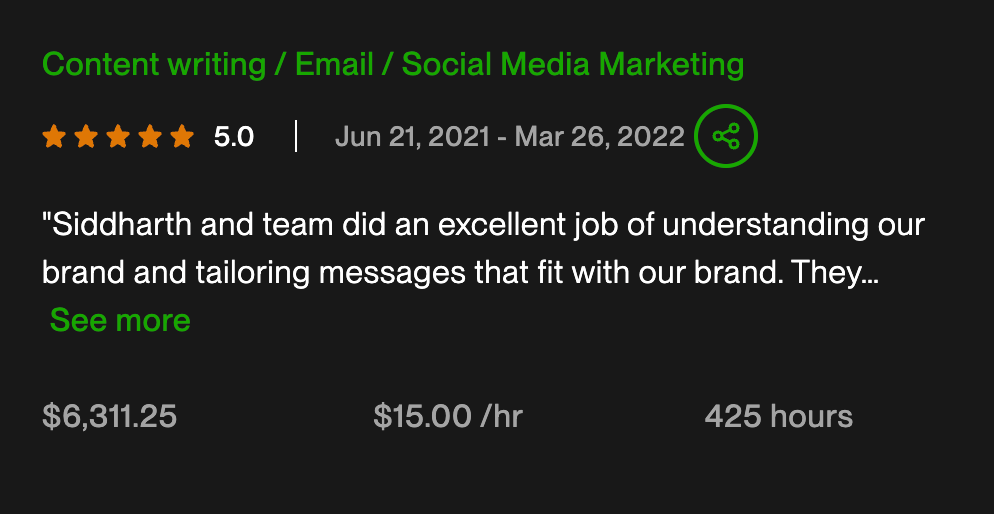Click the $6,311.25 total earnings amount
This screenshot has width=994, height=514.
tap(110, 416)
